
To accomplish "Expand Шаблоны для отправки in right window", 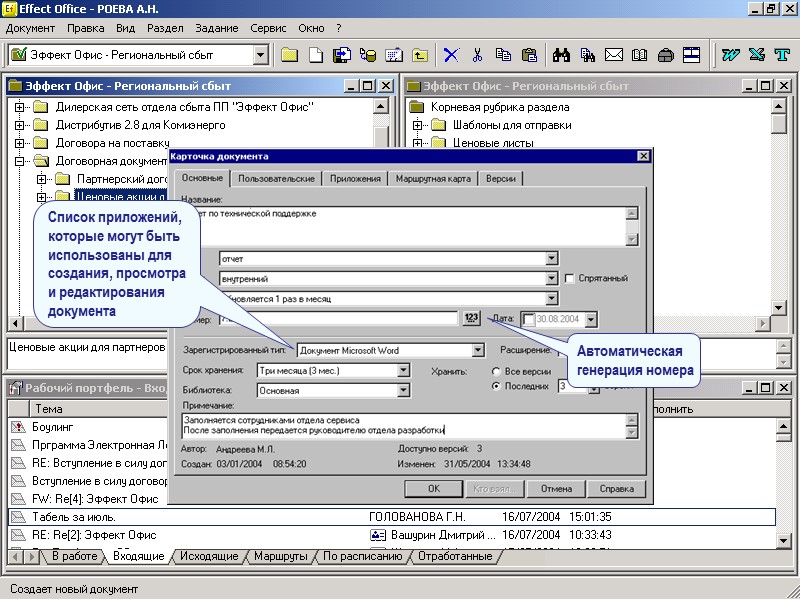I will pyautogui.click(x=417, y=125).
